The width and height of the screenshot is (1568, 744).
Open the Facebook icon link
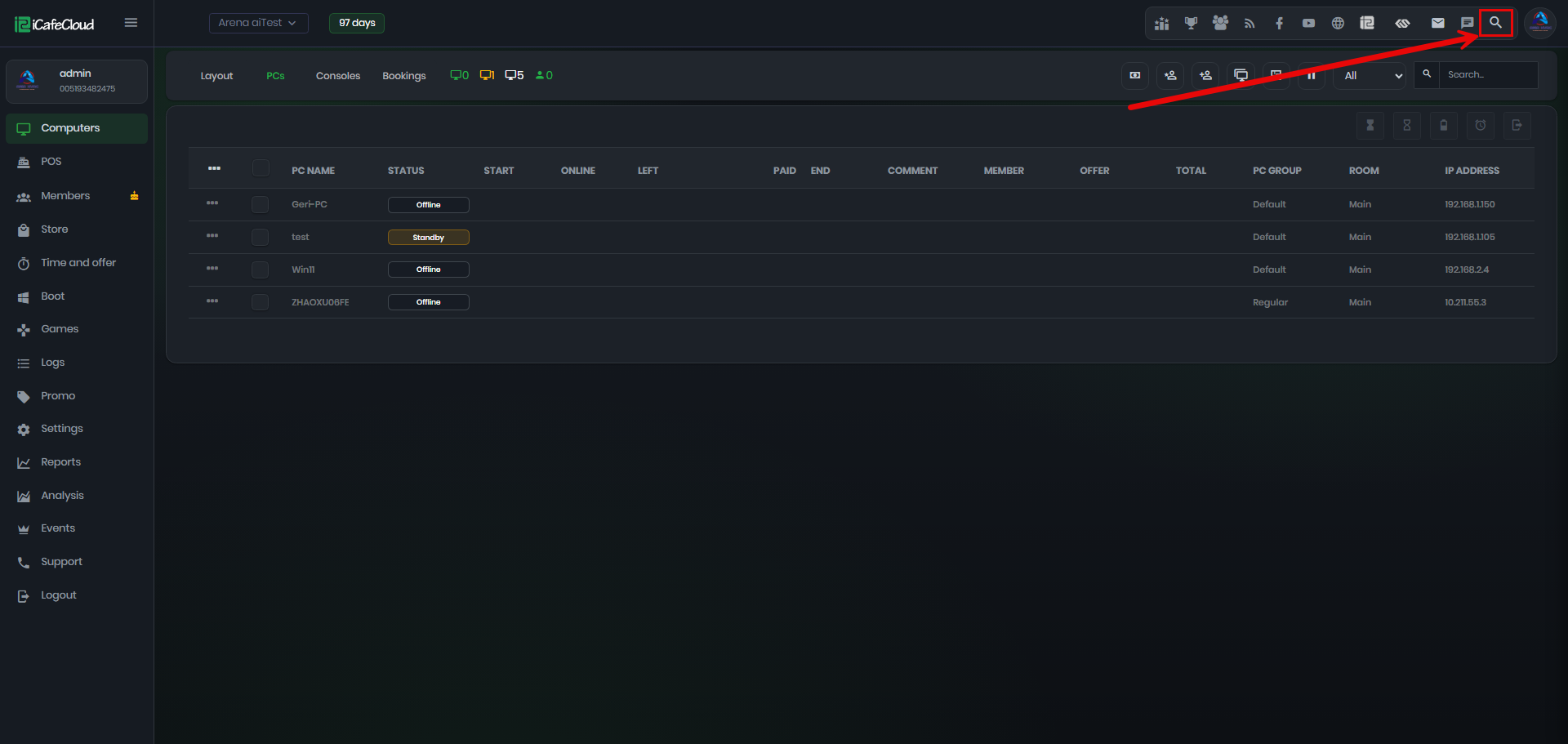(1279, 23)
